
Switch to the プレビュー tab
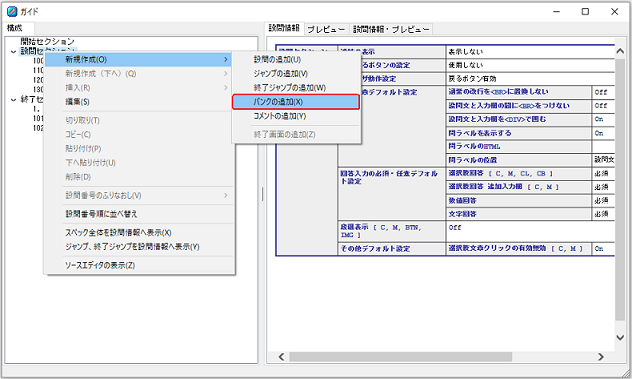point(326,29)
